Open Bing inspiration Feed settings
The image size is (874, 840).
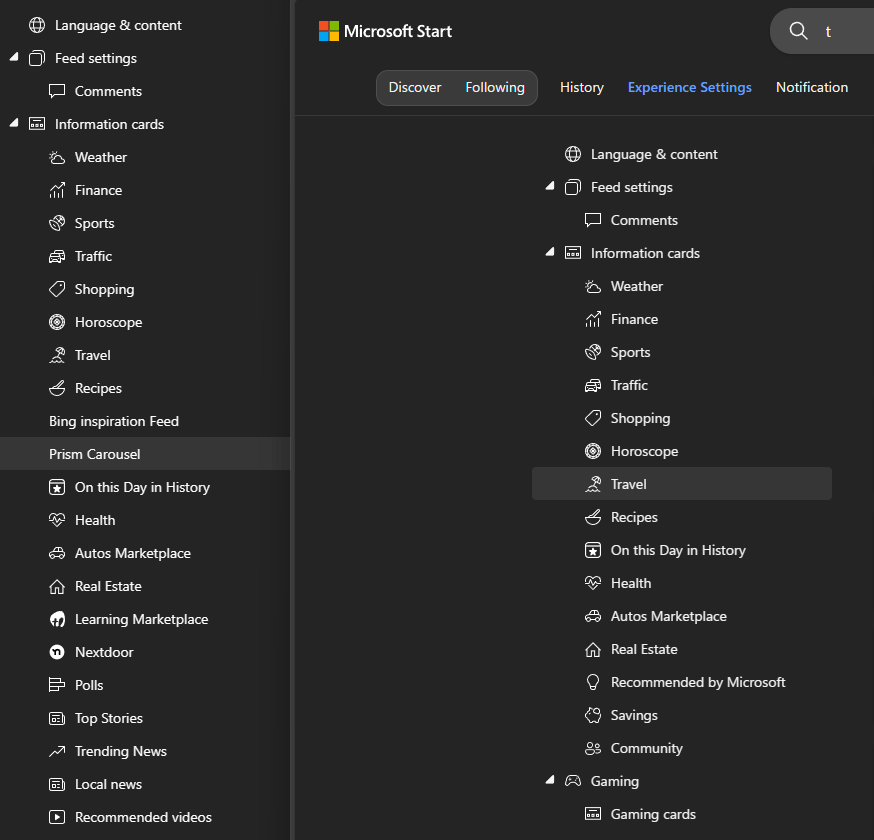(114, 421)
